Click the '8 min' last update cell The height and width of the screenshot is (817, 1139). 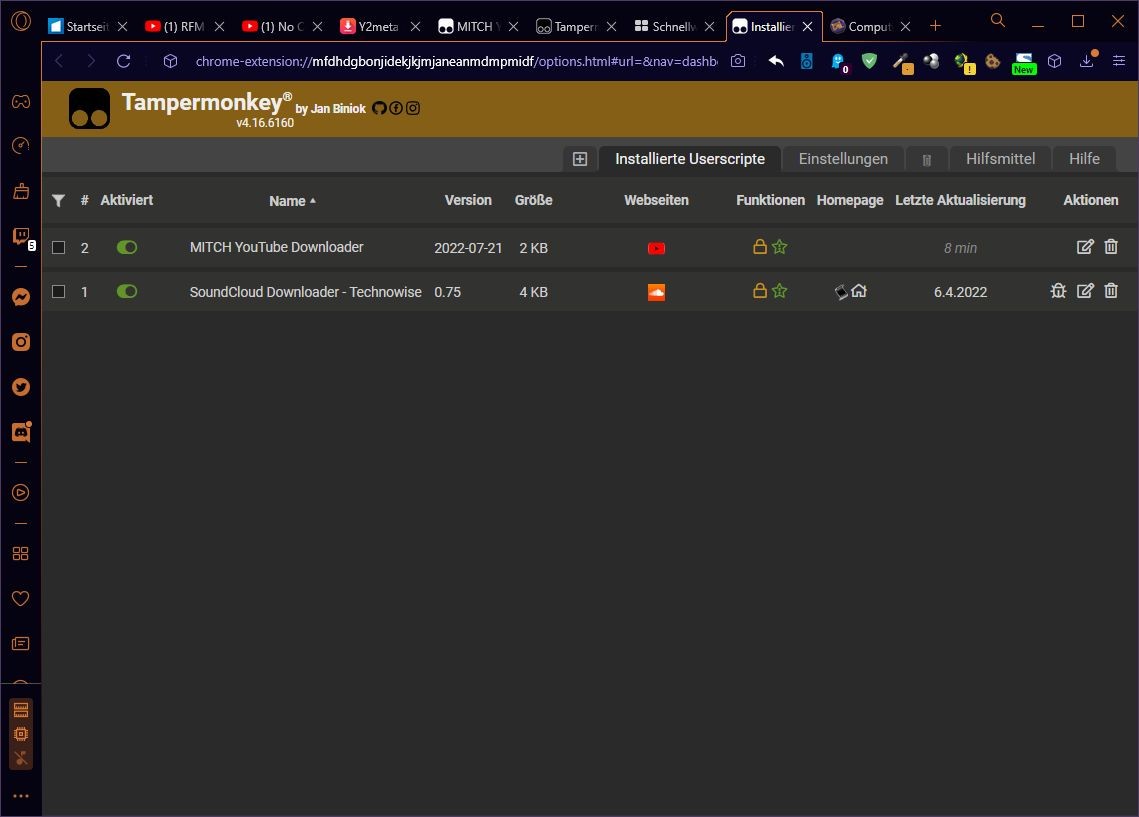(x=960, y=248)
